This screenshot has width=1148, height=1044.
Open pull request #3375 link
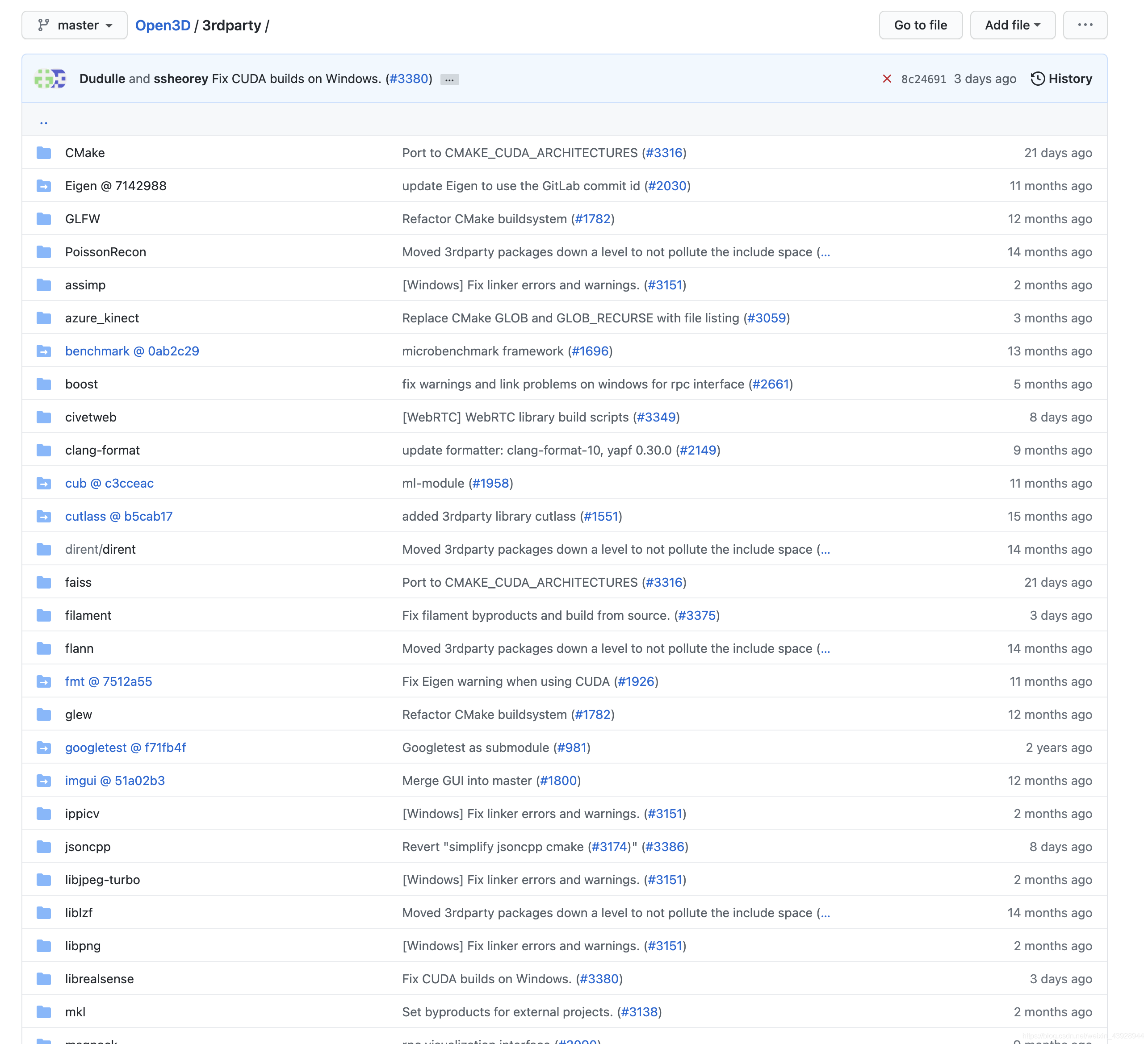click(x=696, y=615)
